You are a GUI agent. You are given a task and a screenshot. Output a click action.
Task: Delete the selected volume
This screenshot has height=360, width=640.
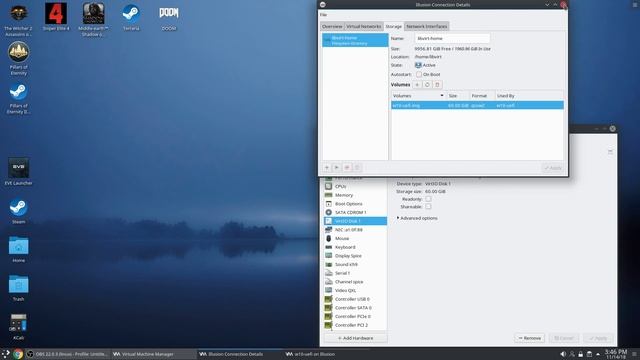click(x=438, y=85)
